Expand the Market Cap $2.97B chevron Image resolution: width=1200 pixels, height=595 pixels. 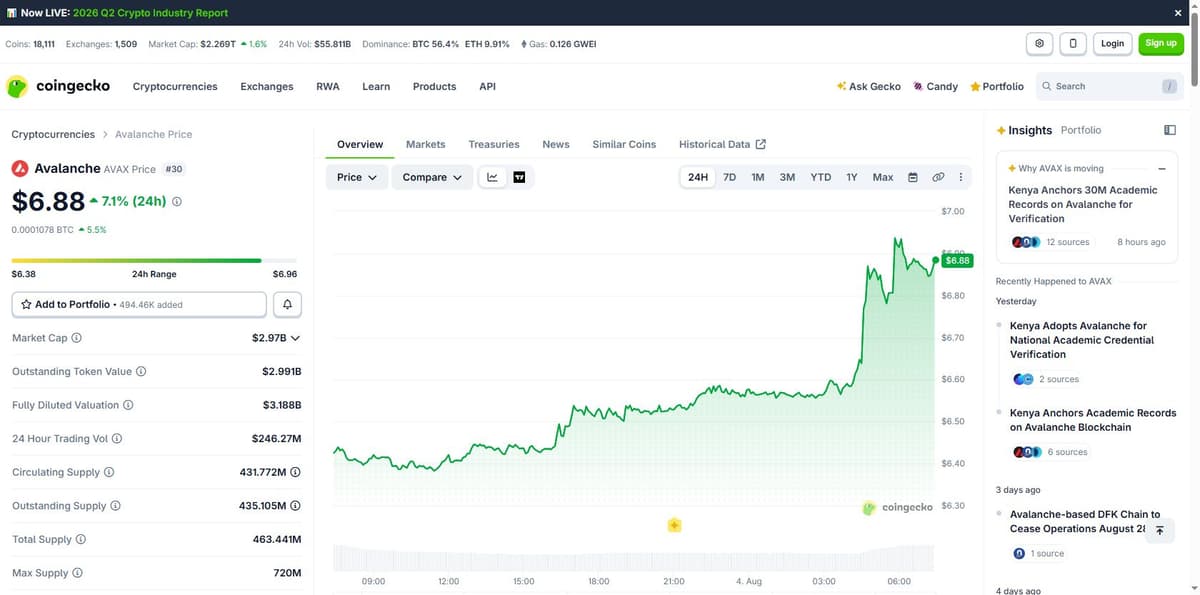[x=295, y=338]
